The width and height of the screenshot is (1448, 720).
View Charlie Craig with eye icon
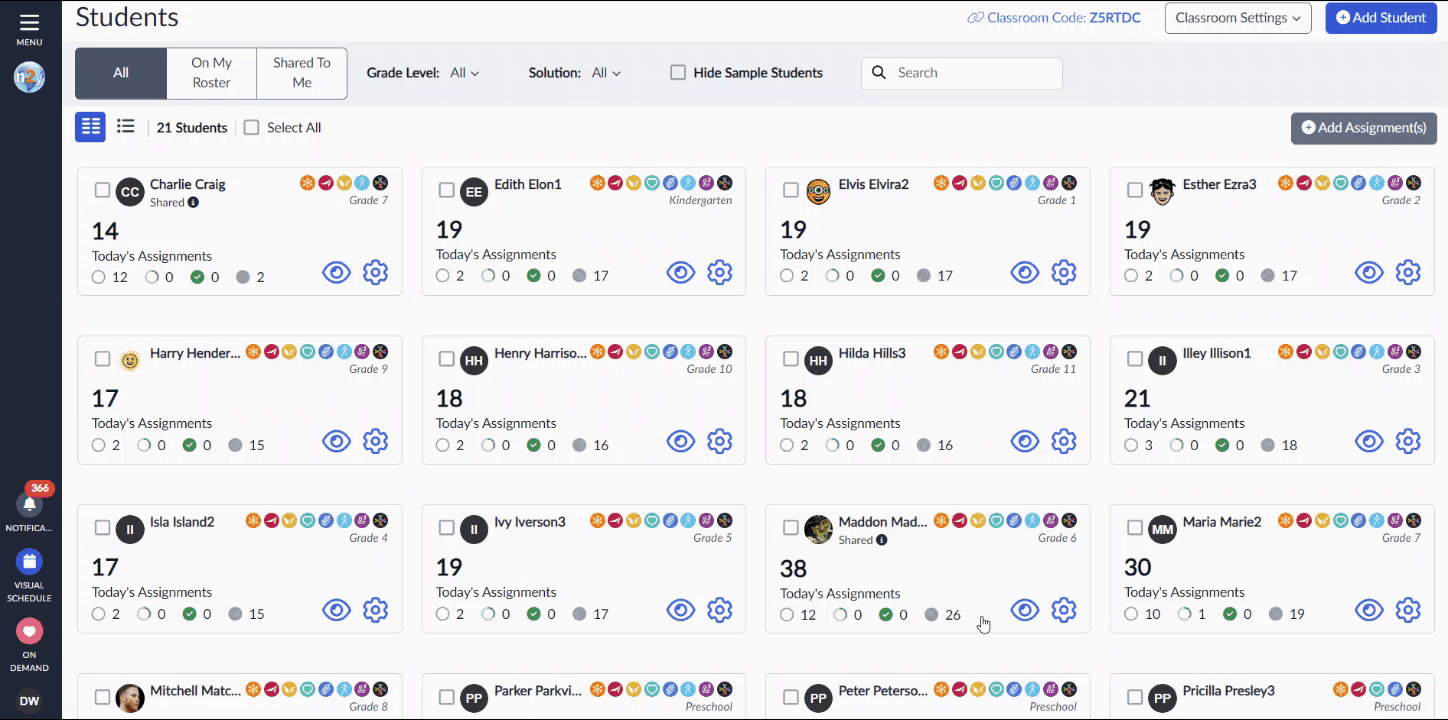click(x=336, y=272)
